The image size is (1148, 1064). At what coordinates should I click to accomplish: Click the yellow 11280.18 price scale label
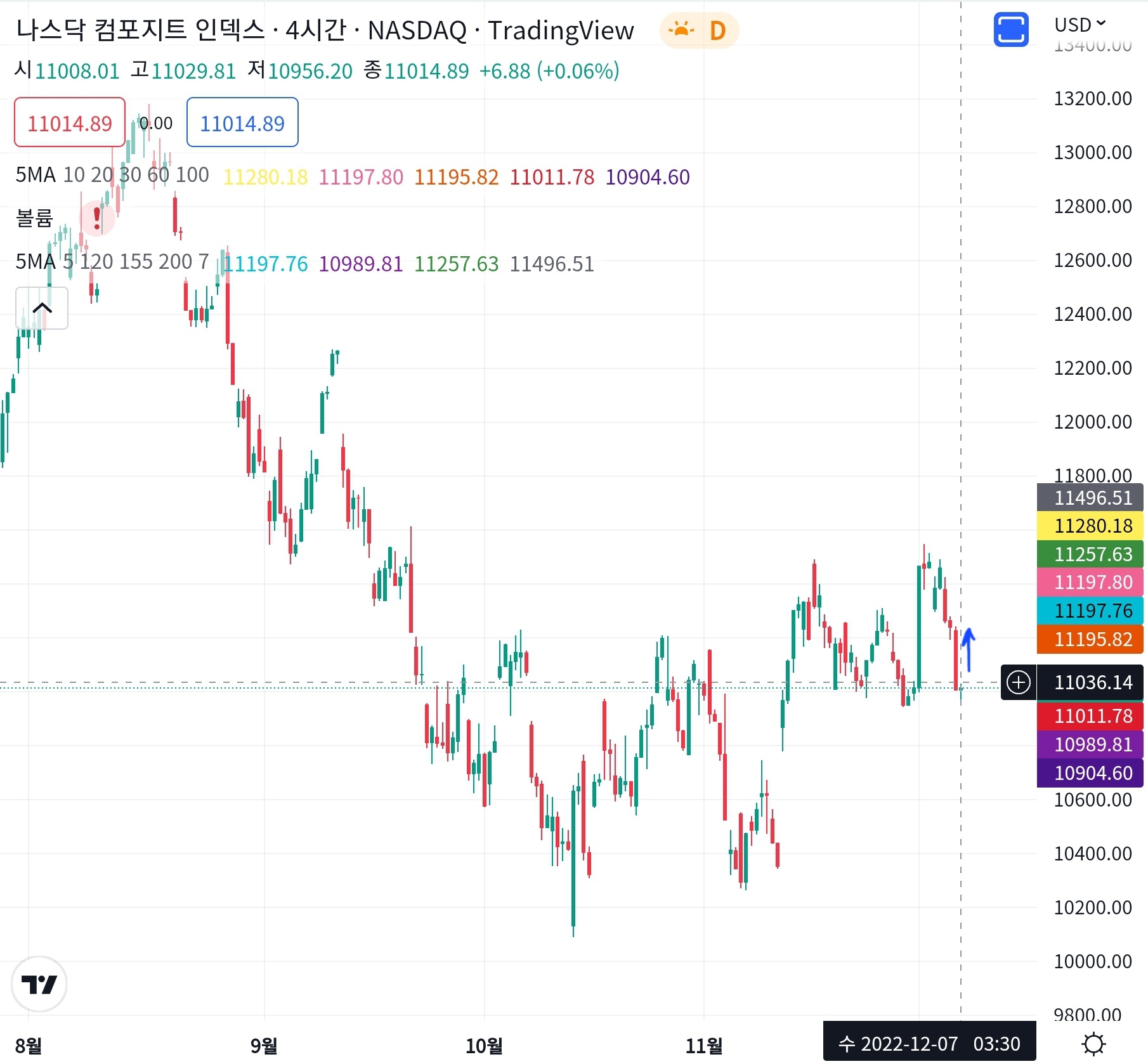tap(1090, 526)
